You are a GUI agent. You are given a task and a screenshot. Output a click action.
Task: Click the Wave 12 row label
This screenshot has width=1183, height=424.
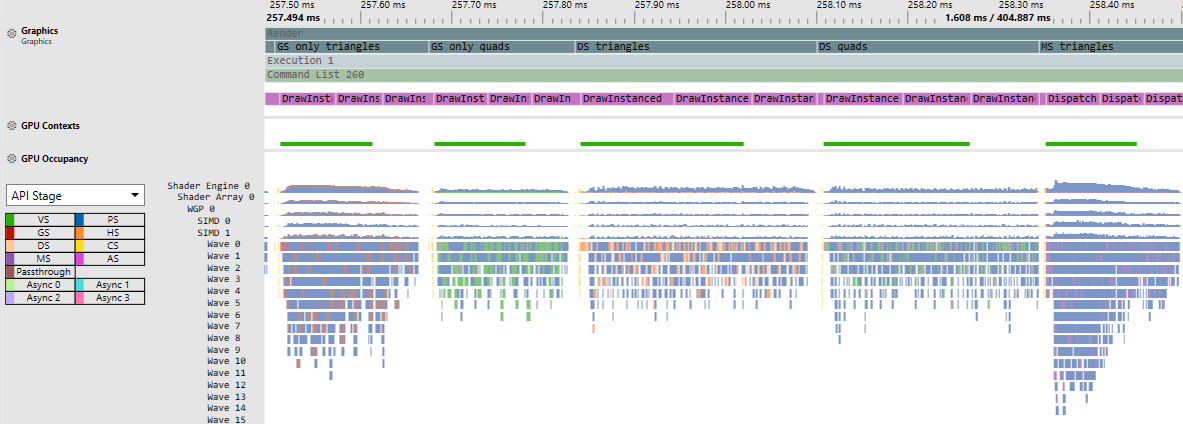click(x=226, y=385)
